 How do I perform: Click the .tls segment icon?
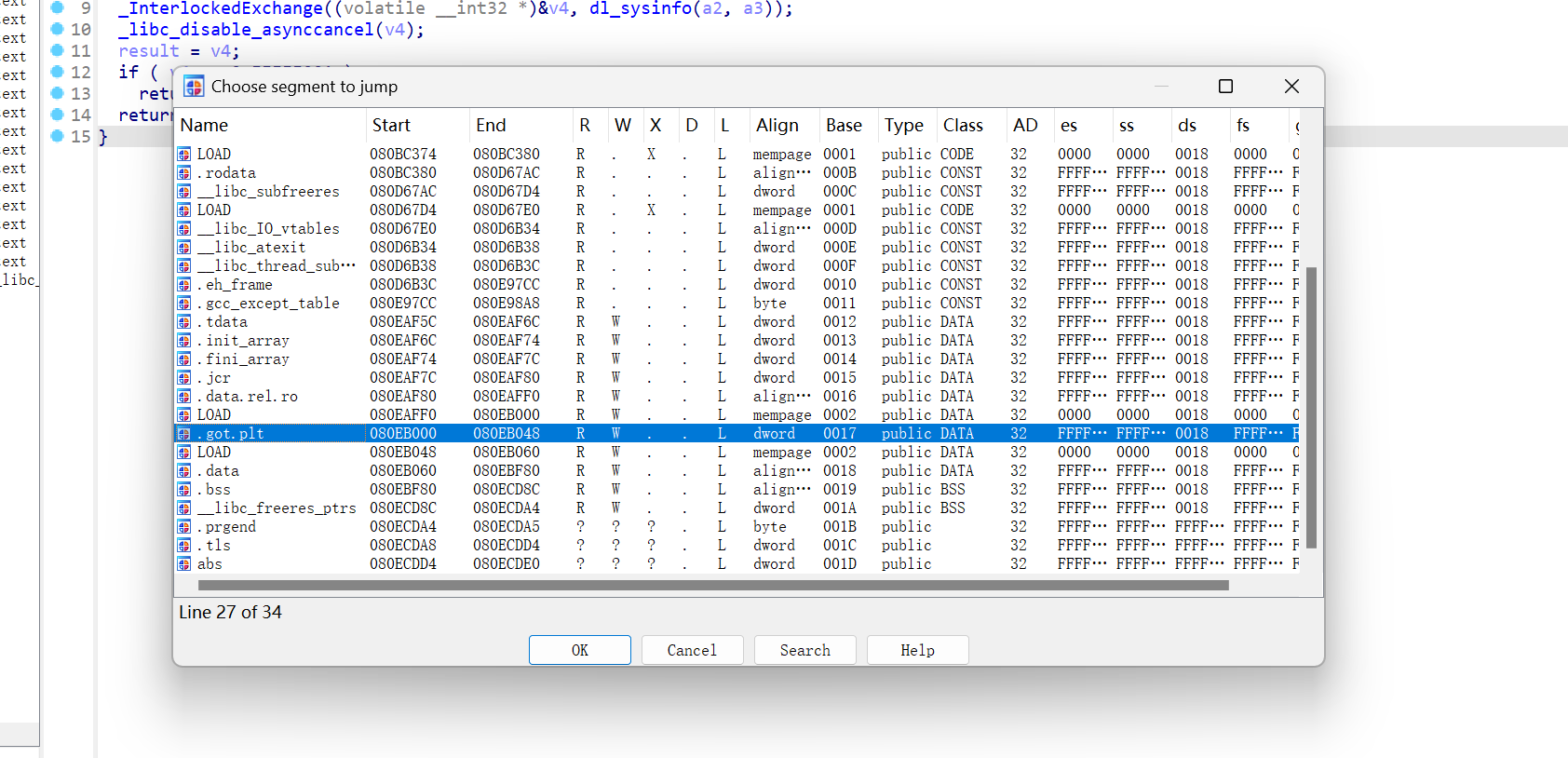pyautogui.click(x=184, y=545)
